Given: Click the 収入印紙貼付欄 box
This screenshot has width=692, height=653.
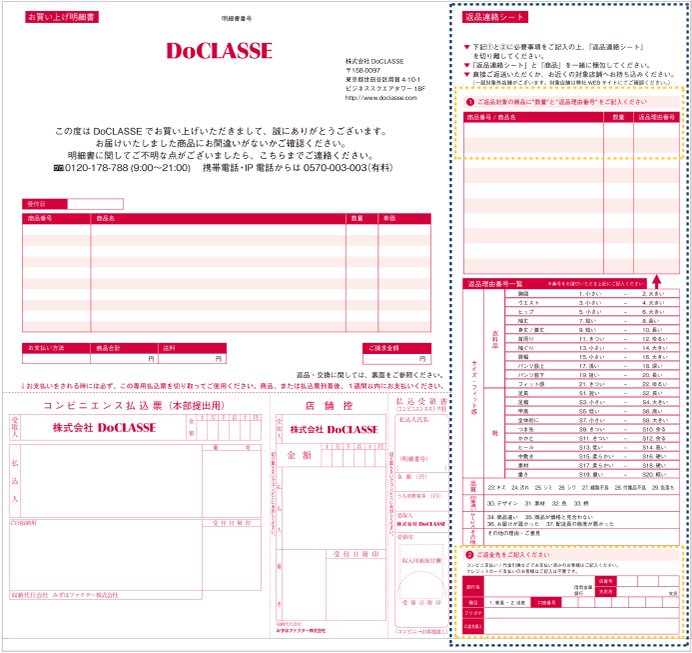Looking at the screenshot, I should click(x=421, y=560).
